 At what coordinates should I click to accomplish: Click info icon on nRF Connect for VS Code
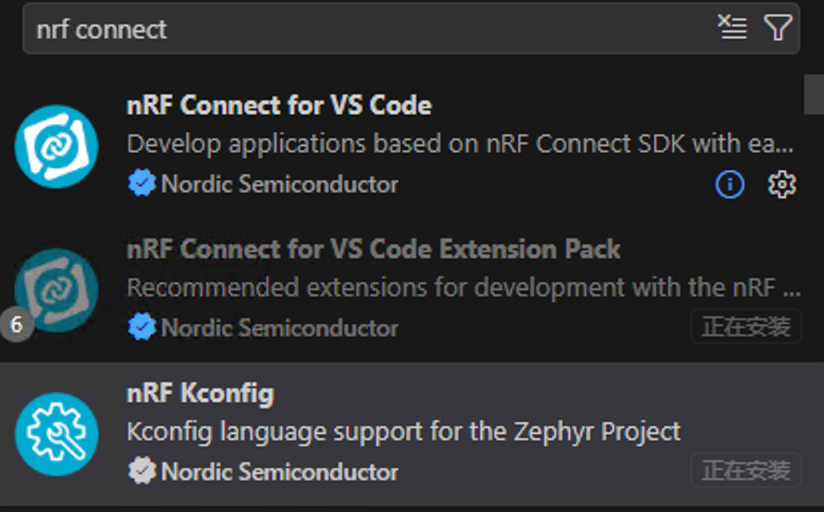(x=730, y=184)
